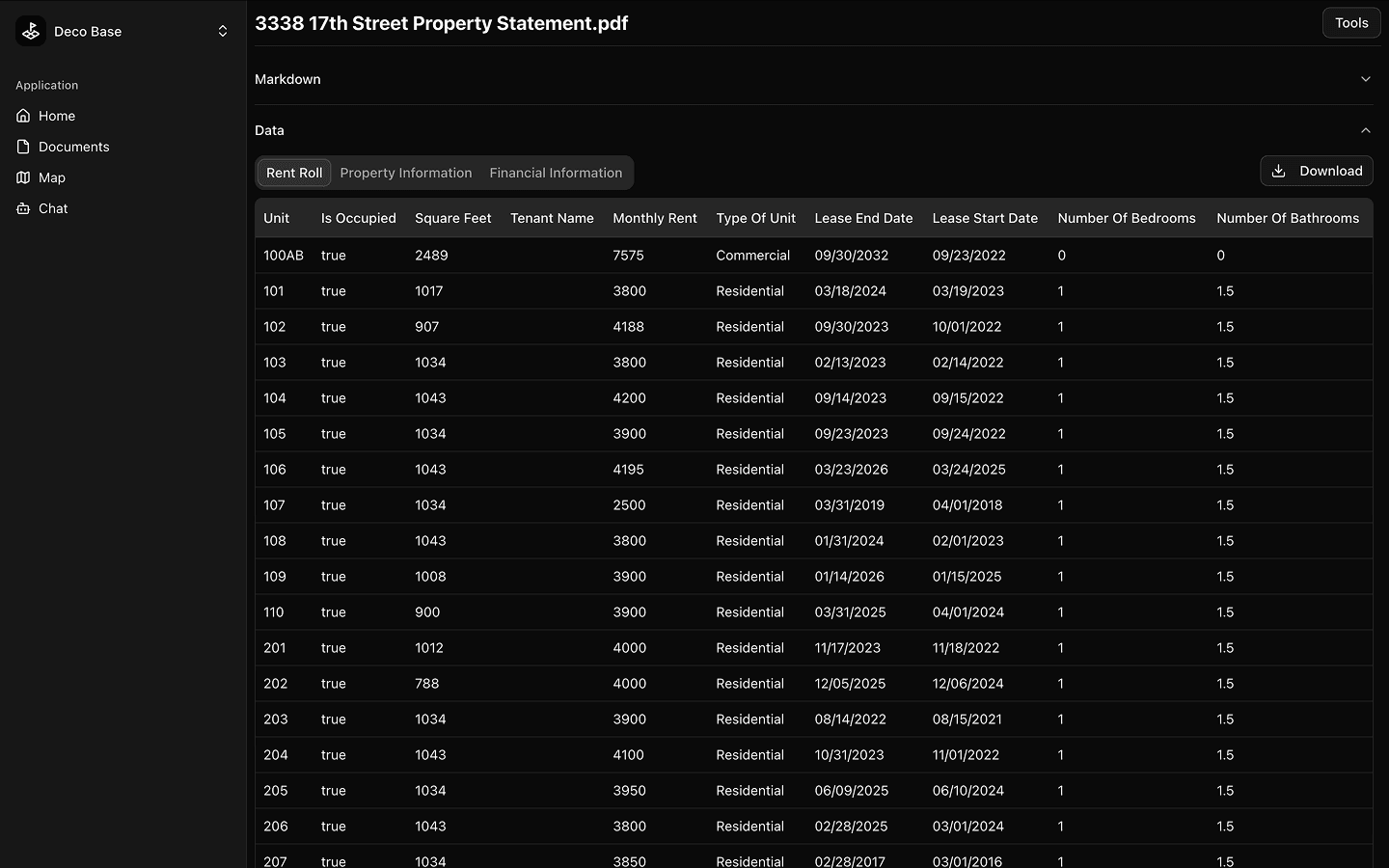This screenshot has height=868, width=1389.
Task: Click the Number Of Bathrooms column header
Action: 1288,218
